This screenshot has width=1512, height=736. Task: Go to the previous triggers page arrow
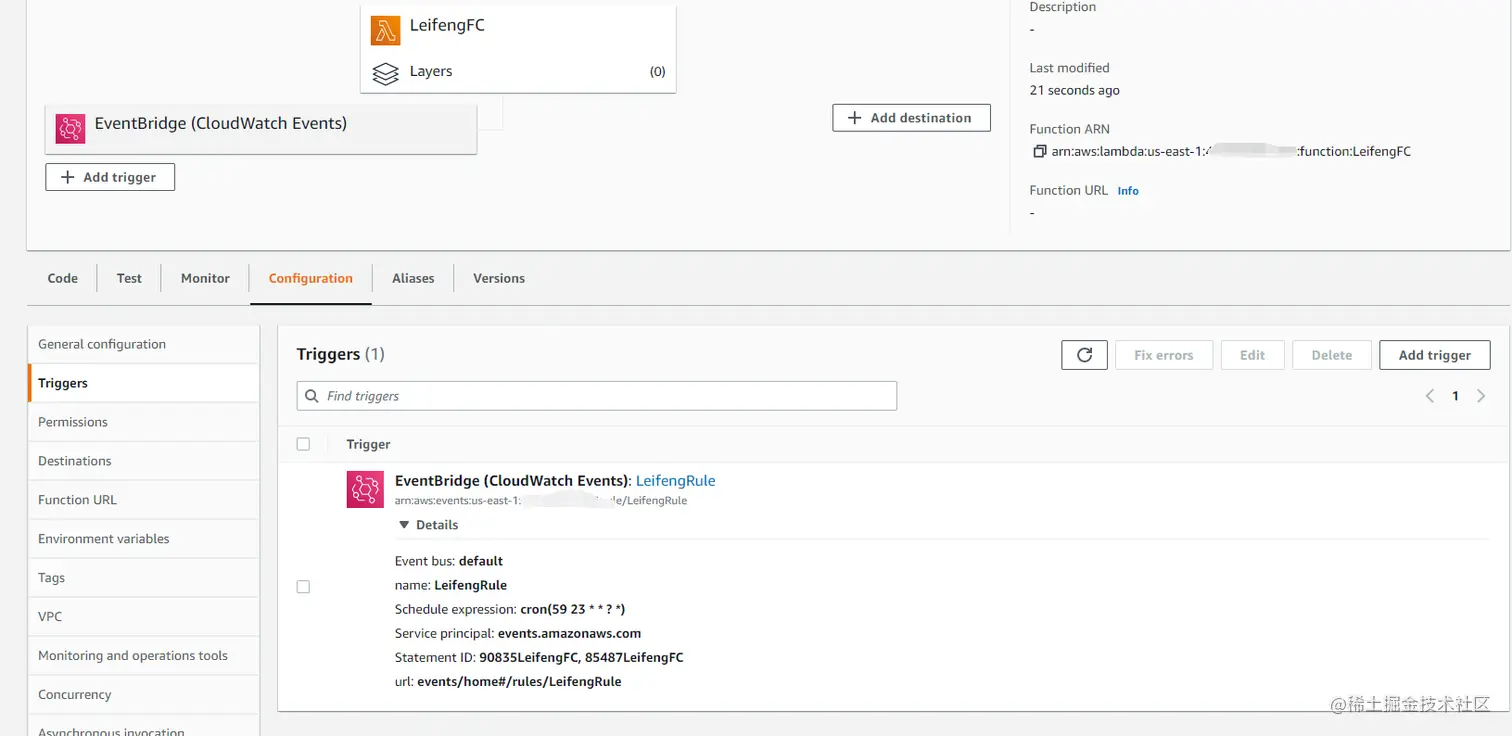click(1430, 396)
